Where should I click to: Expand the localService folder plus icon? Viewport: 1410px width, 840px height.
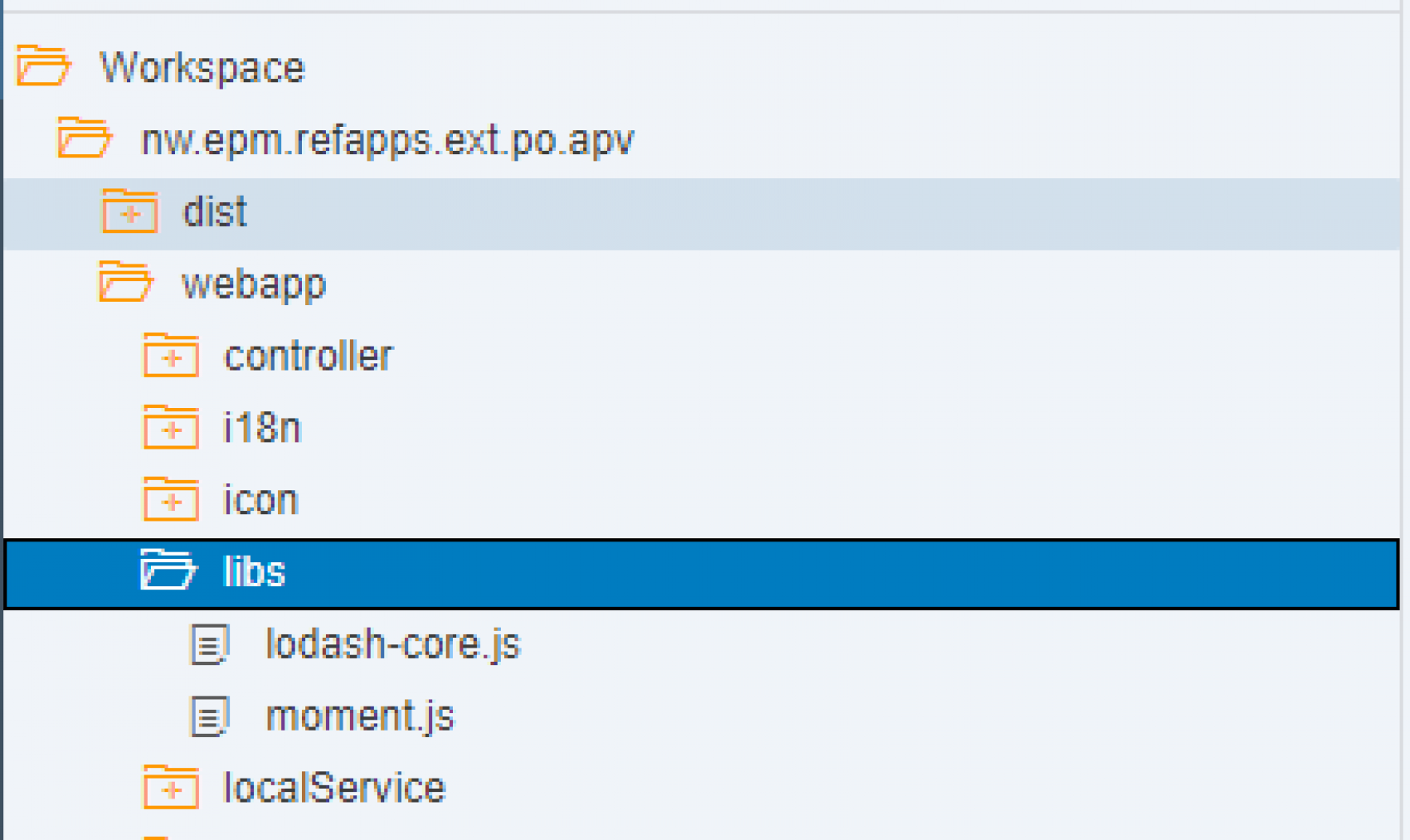(171, 788)
